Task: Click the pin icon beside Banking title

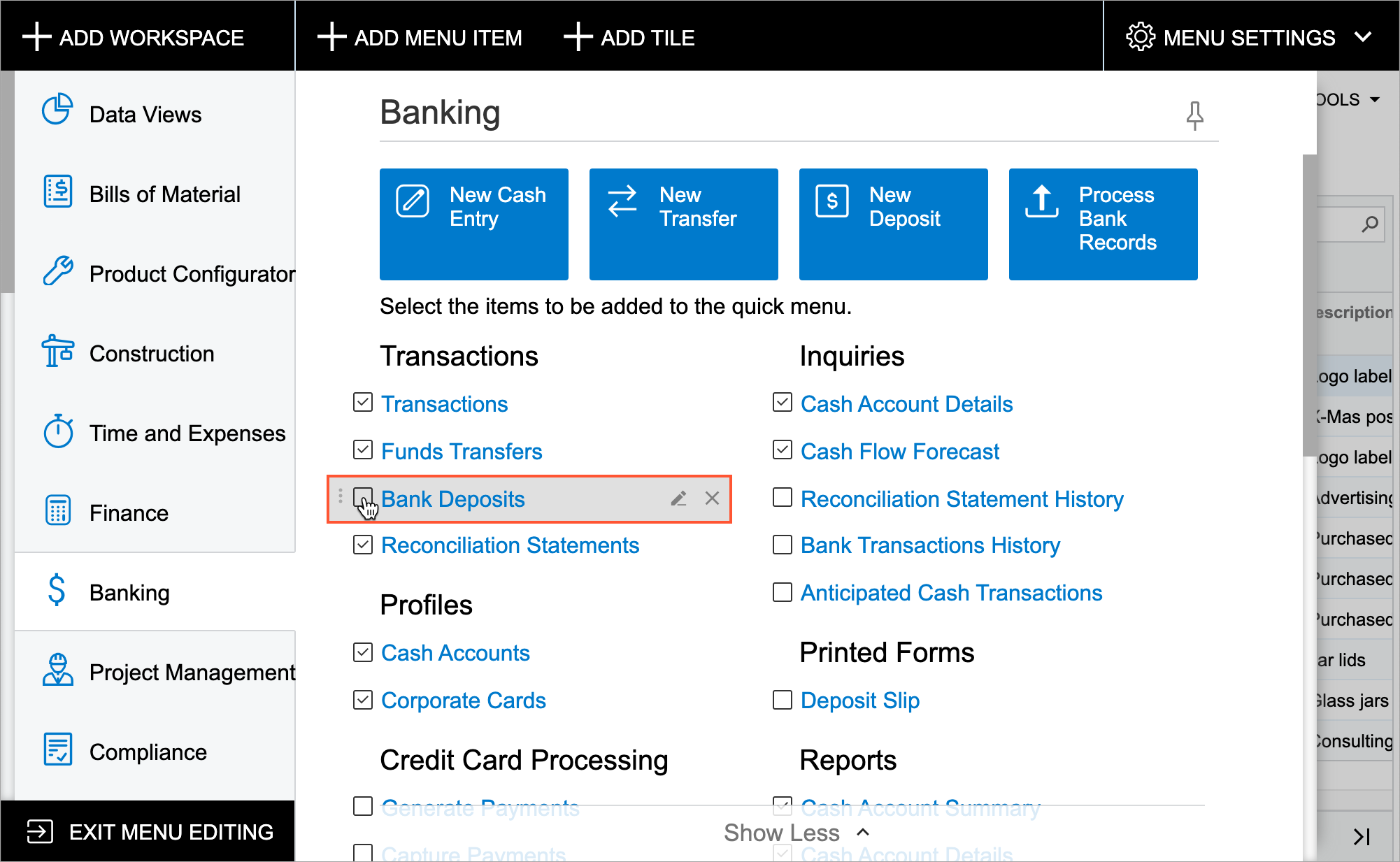Action: click(x=1194, y=115)
